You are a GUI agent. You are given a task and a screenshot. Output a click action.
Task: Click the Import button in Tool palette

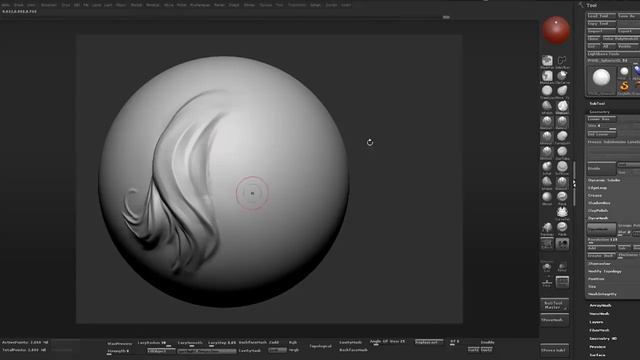coord(601,31)
